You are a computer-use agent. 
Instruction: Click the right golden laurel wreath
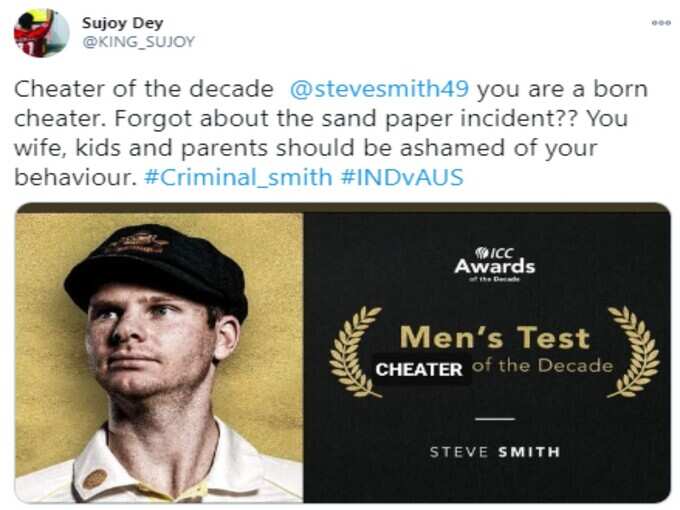[x=633, y=352]
